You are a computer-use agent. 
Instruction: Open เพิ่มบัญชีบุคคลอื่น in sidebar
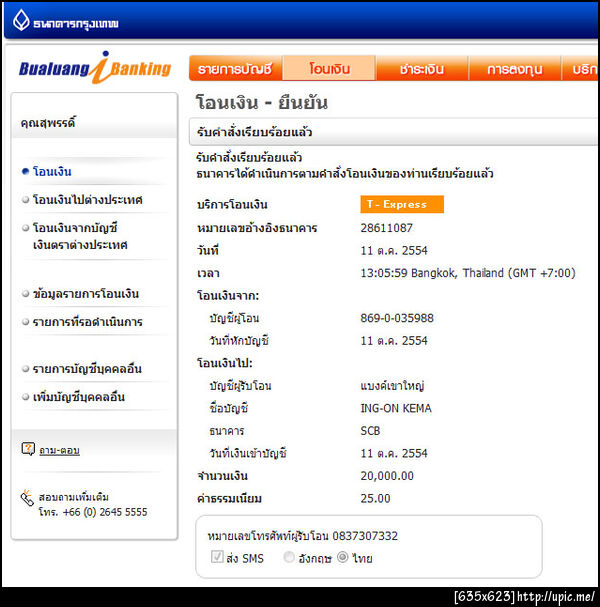(79, 397)
